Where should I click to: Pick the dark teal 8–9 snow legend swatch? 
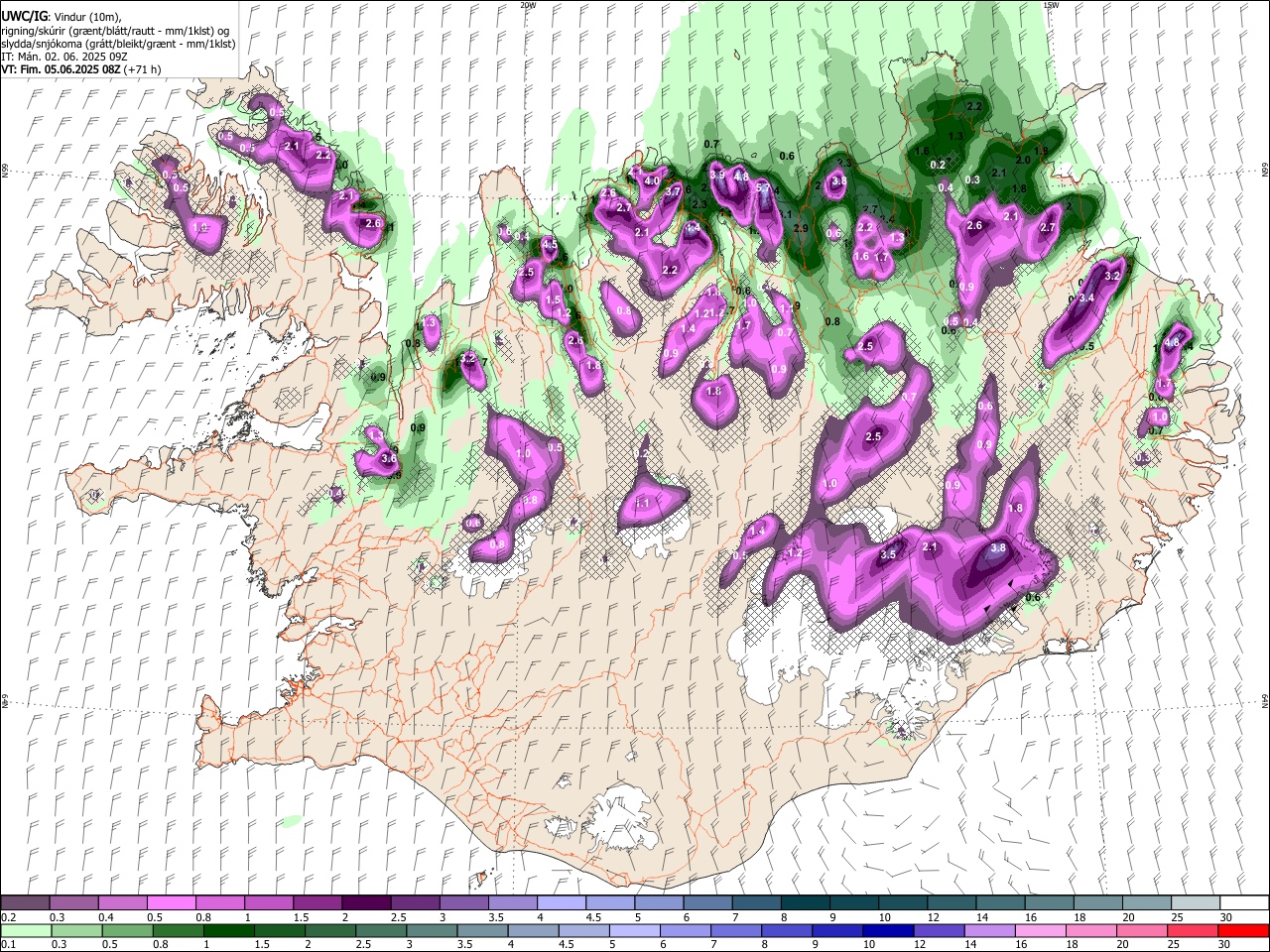(805, 903)
